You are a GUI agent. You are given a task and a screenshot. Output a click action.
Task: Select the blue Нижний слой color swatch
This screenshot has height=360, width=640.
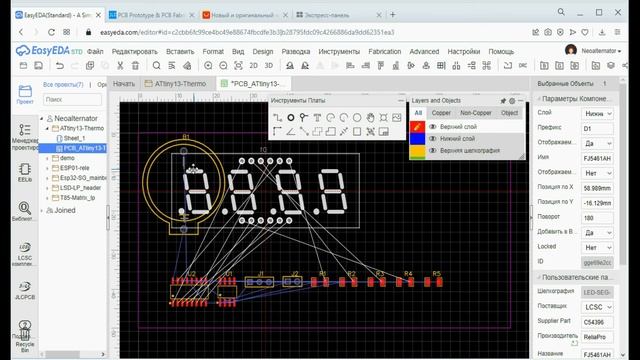coord(417,139)
